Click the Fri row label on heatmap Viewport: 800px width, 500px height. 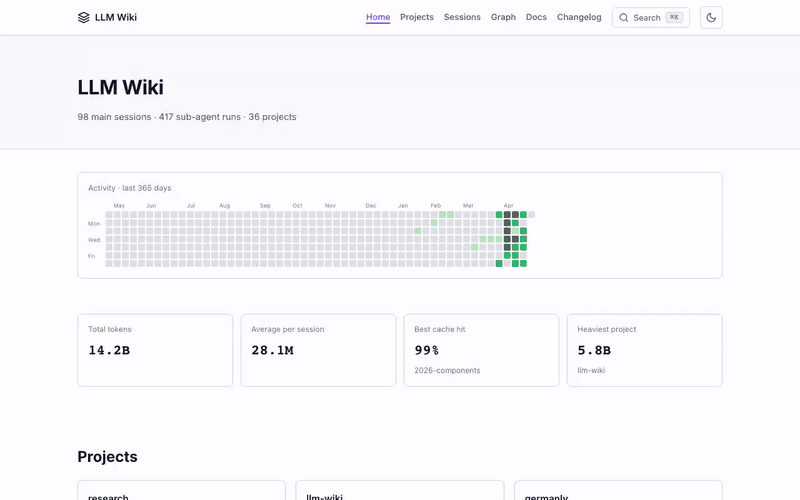(91, 256)
